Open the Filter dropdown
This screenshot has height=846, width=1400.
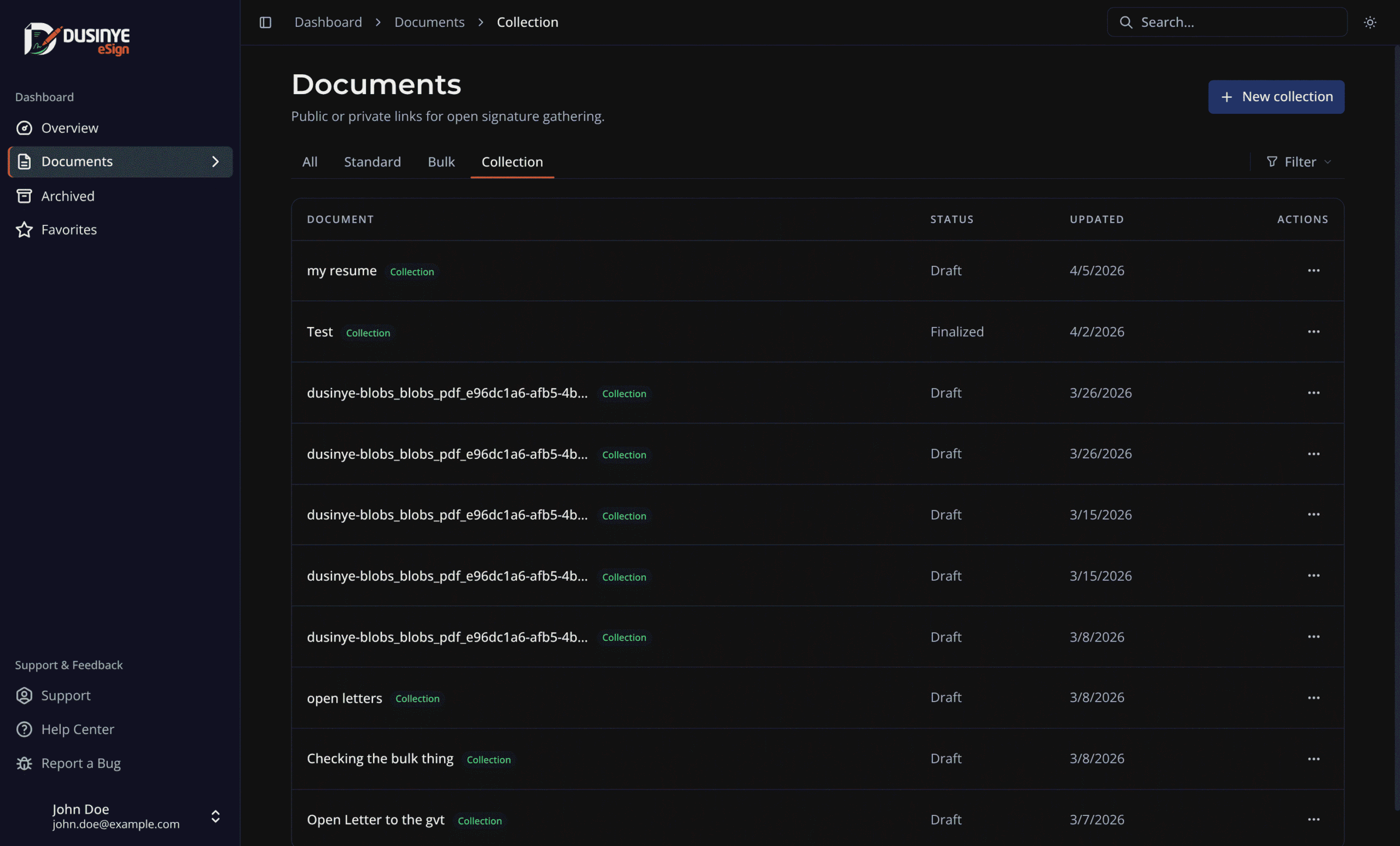pyautogui.click(x=1299, y=162)
